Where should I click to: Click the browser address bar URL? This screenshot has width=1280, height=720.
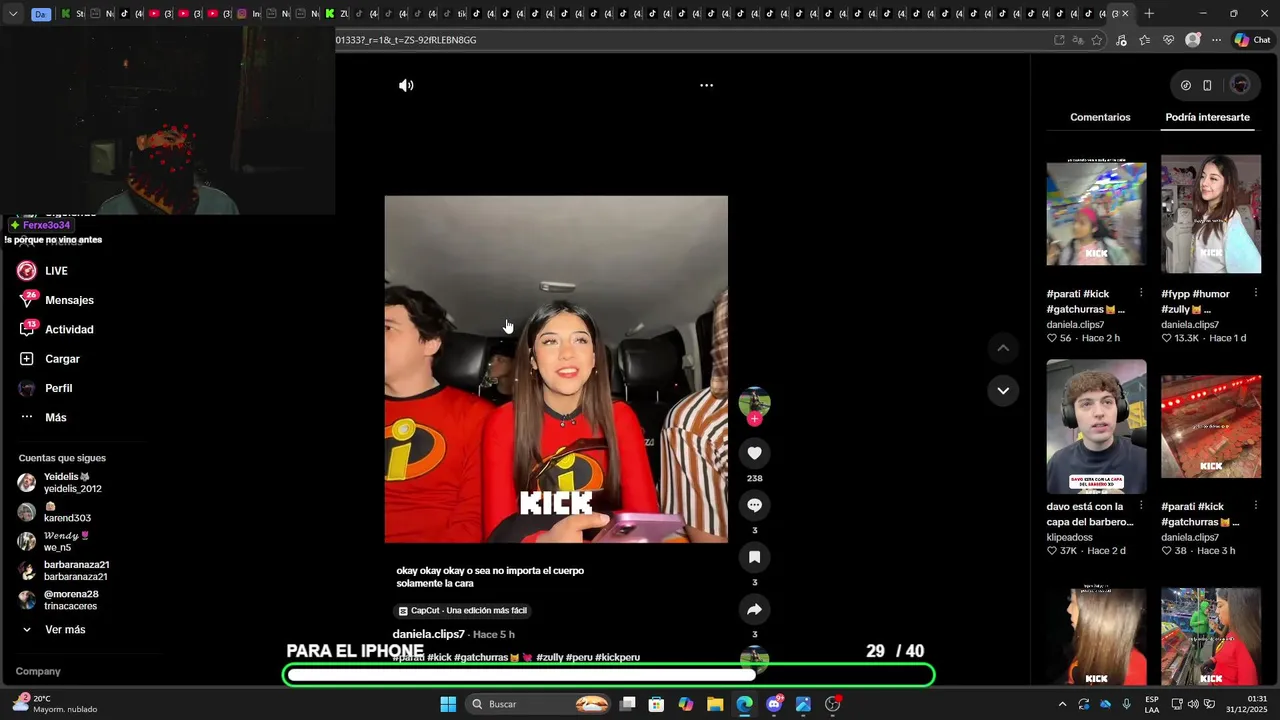click(406, 40)
